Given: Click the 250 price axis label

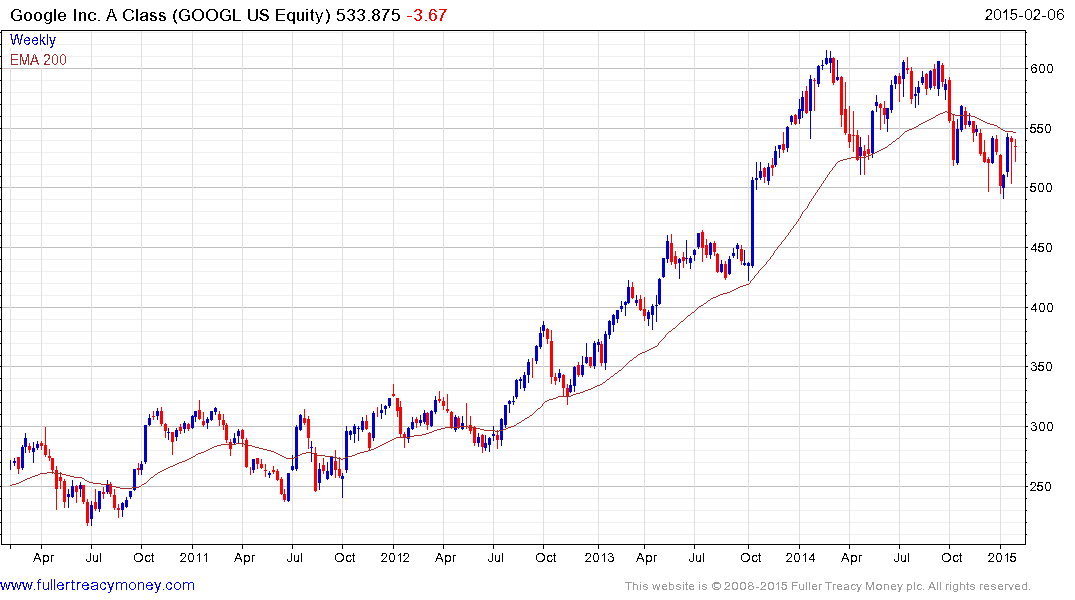Looking at the screenshot, I should tap(1041, 487).
